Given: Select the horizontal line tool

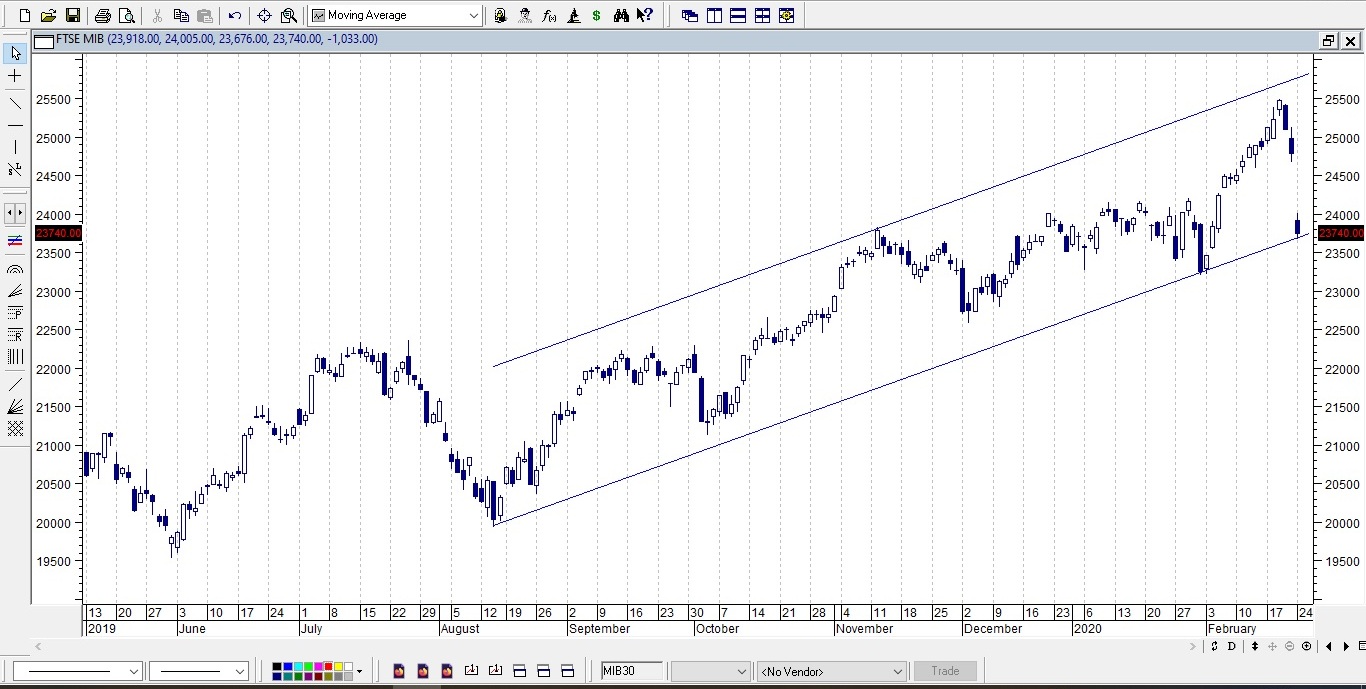Looking at the screenshot, I should [15, 125].
